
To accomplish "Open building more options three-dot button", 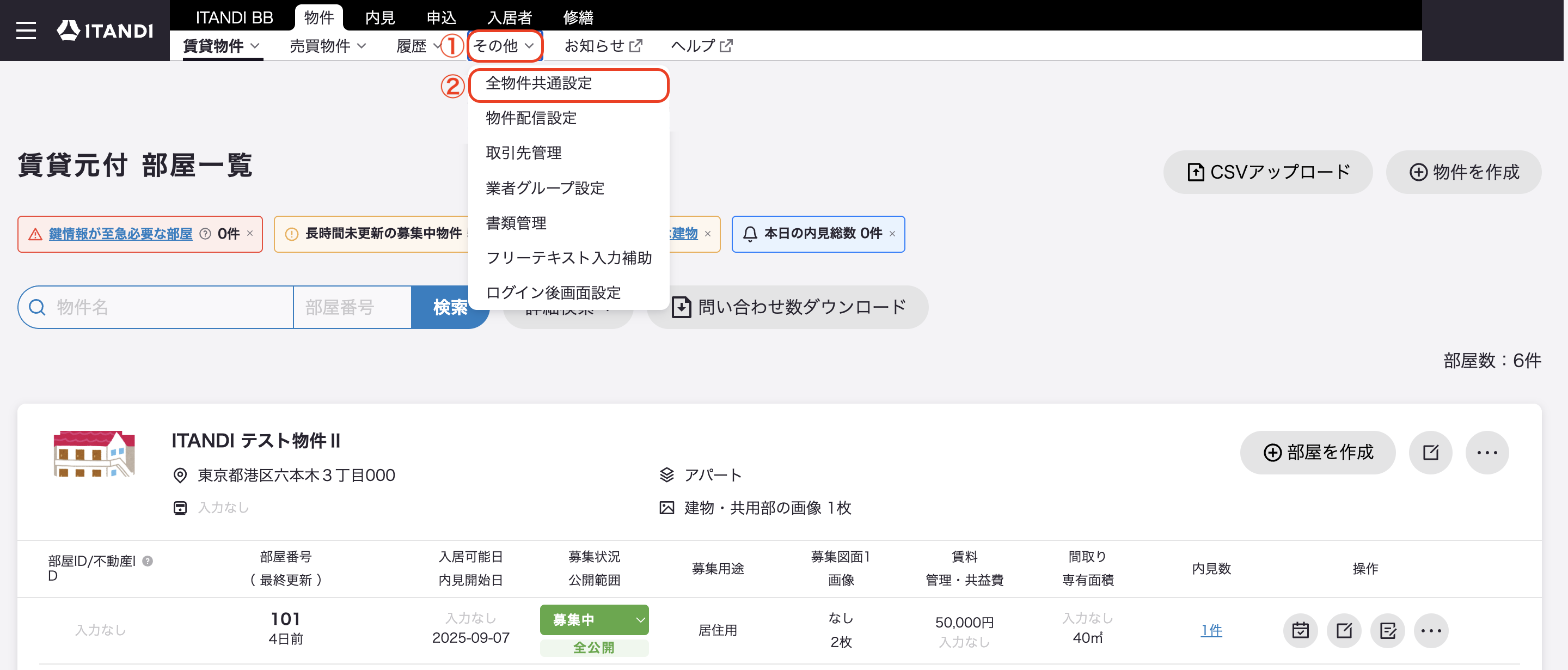I will (1487, 453).
